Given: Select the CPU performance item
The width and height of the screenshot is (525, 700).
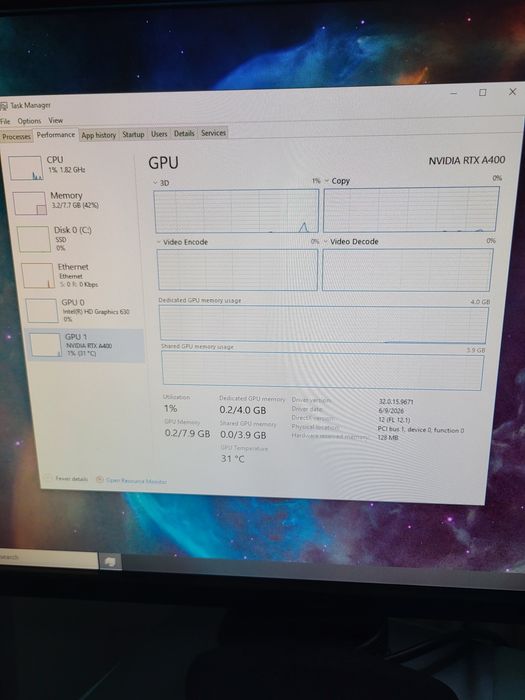Looking at the screenshot, I should click(71, 167).
